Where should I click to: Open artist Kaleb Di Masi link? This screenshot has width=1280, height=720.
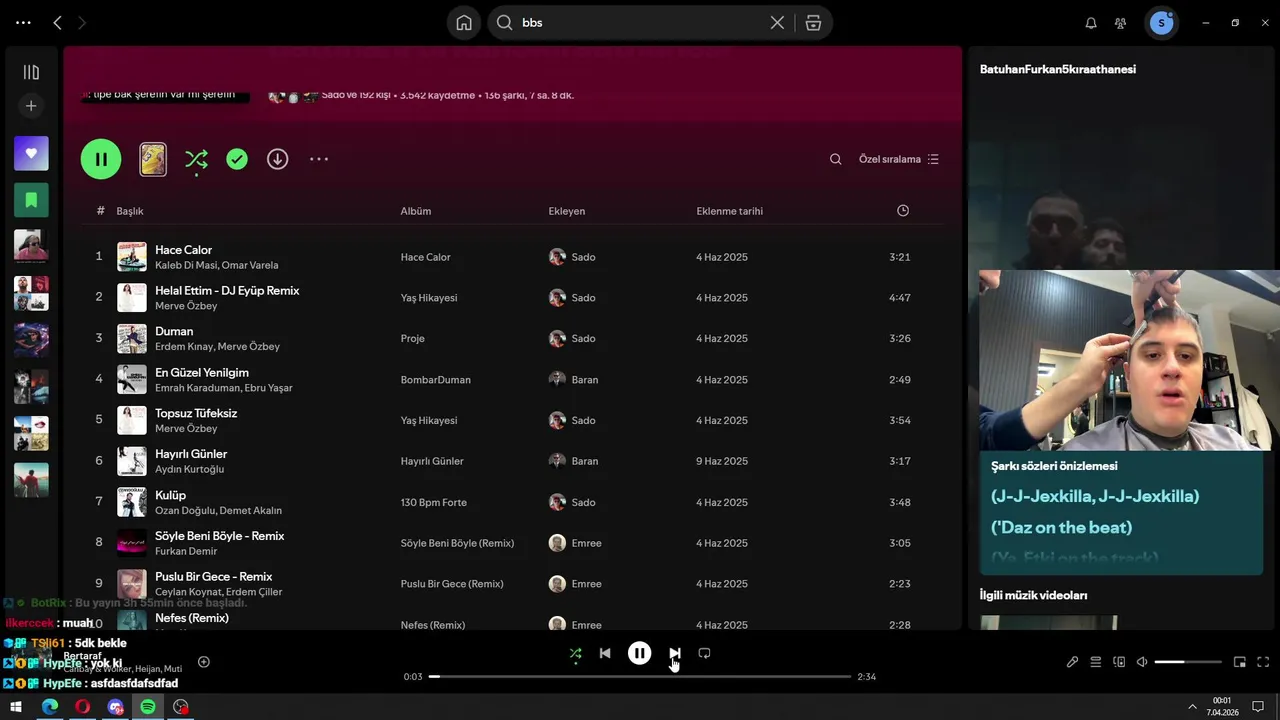click(x=185, y=265)
